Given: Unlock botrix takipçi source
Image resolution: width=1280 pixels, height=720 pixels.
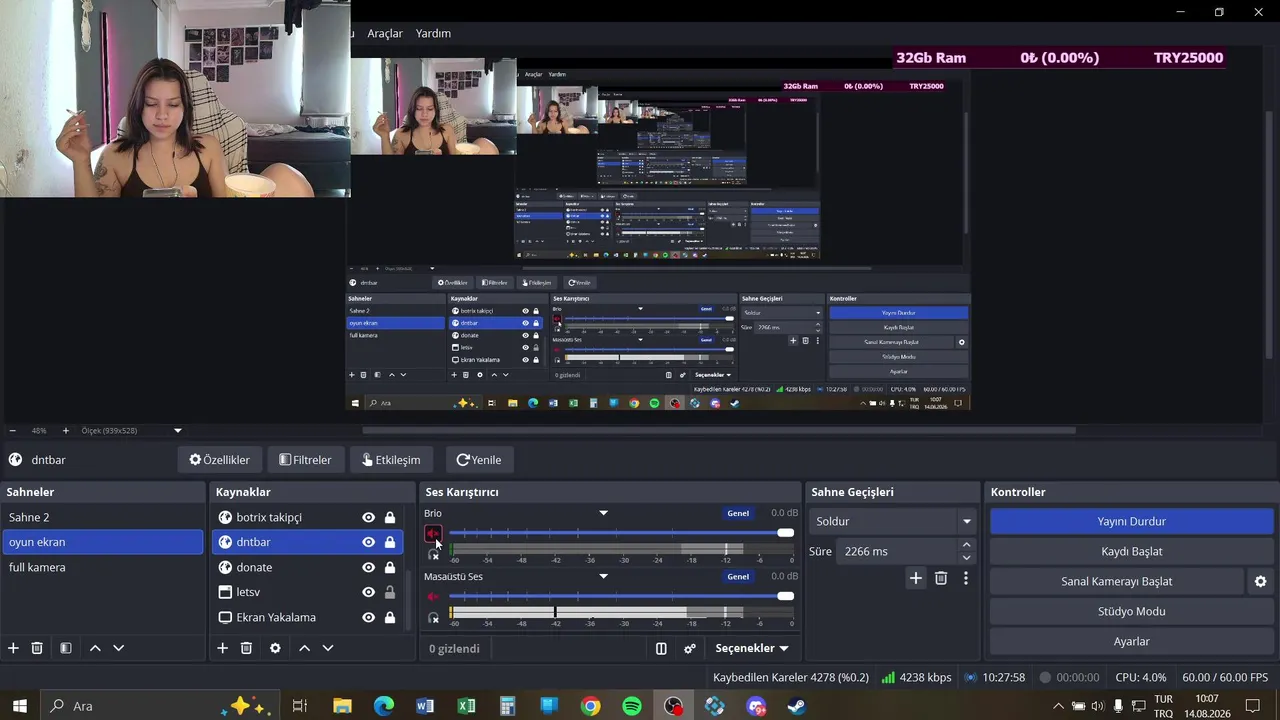Looking at the screenshot, I should click(390, 517).
